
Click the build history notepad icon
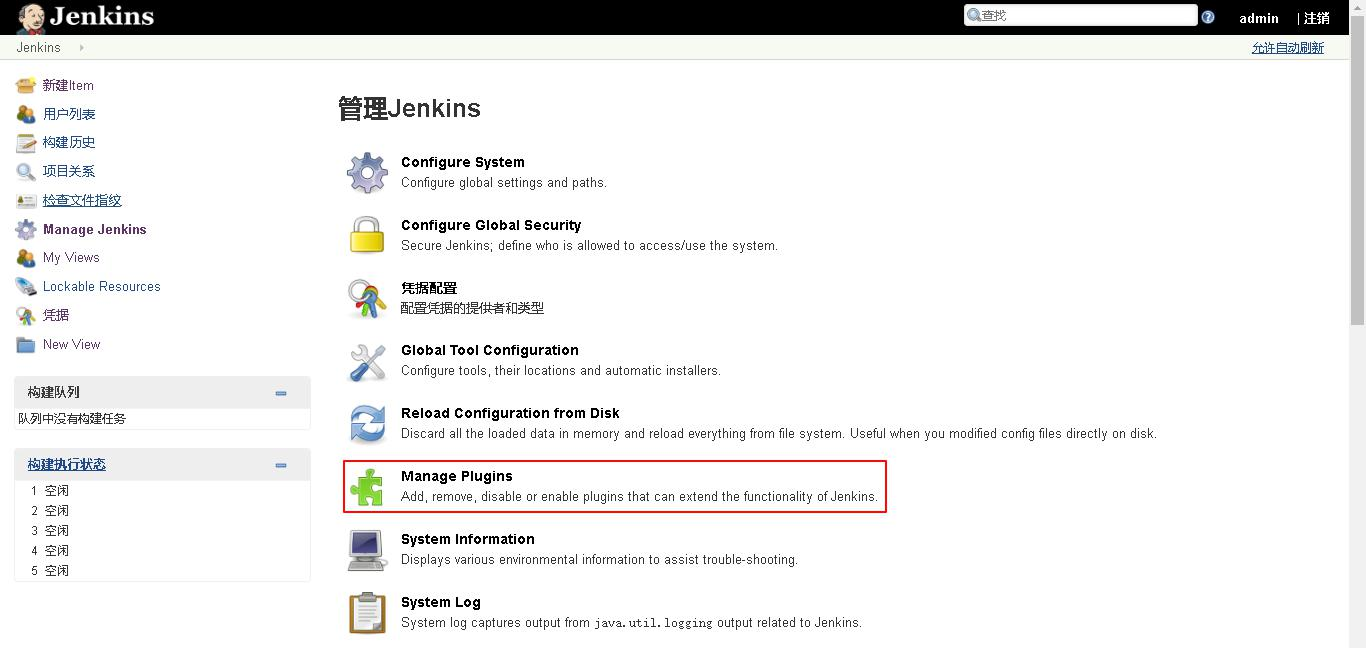point(26,142)
